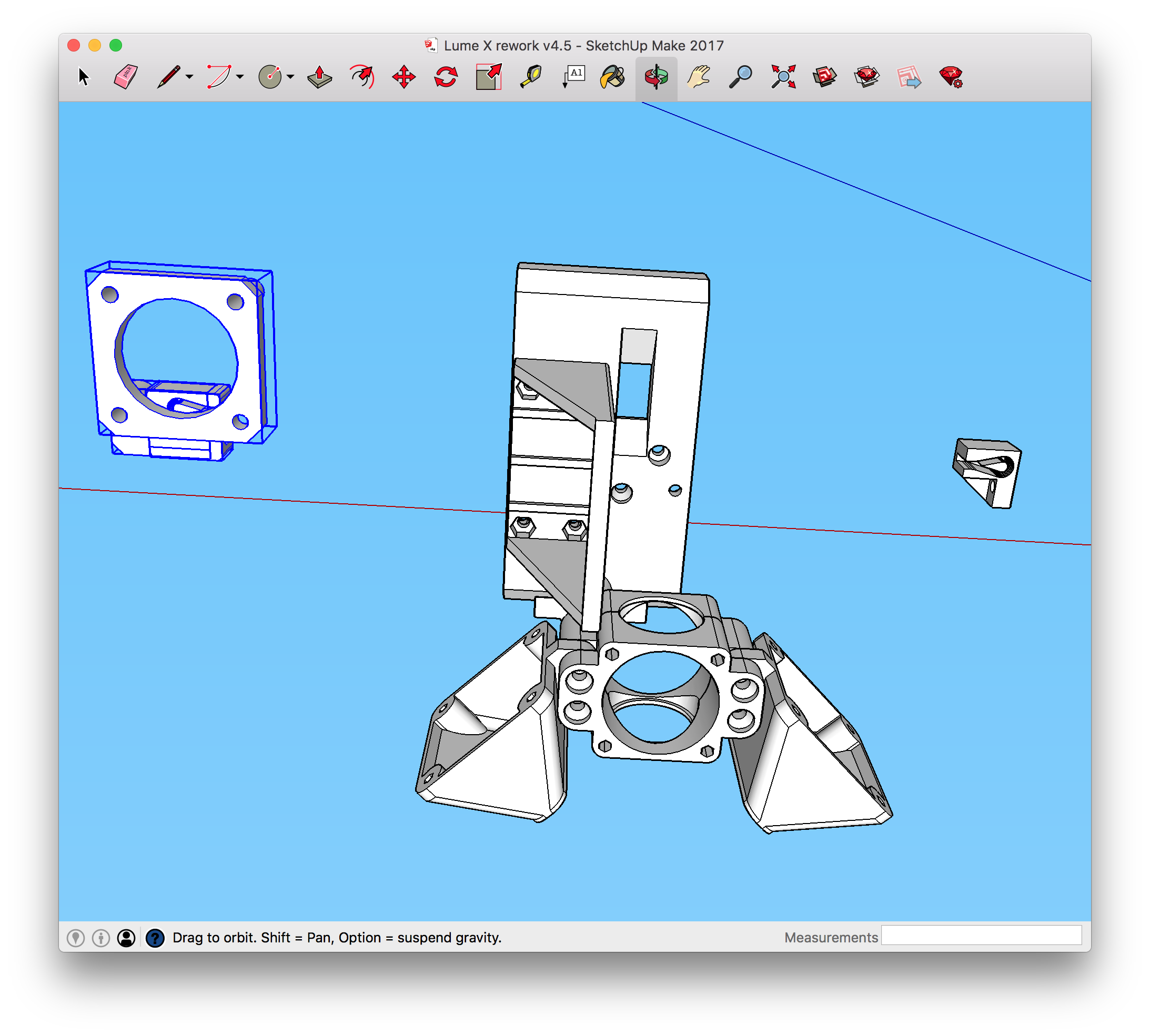Select the Move tool

[404, 77]
